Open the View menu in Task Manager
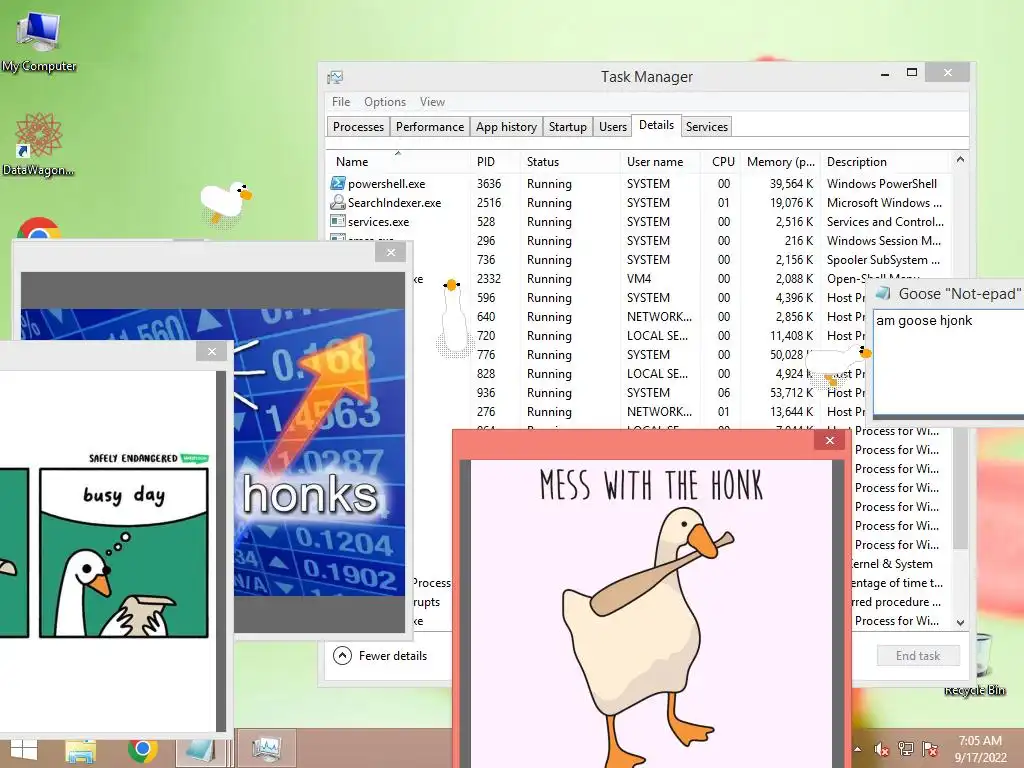The image size is (1024, 768). pos(432,102)
